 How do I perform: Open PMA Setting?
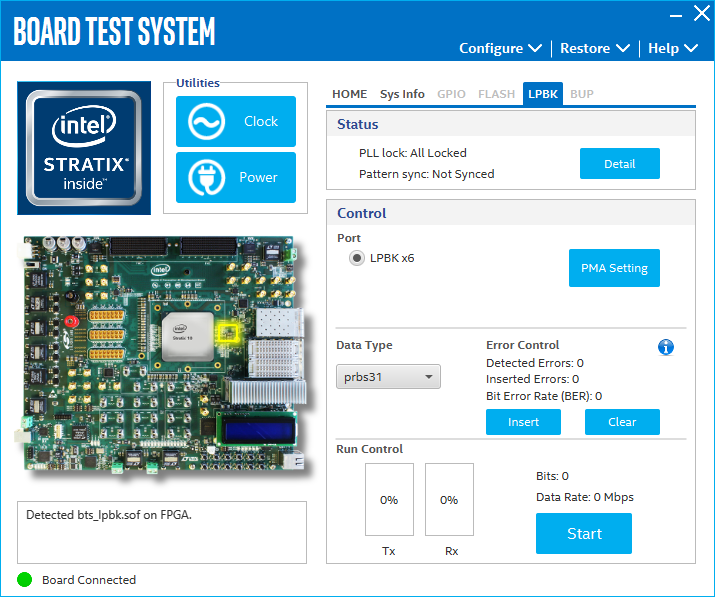(614, 268)
